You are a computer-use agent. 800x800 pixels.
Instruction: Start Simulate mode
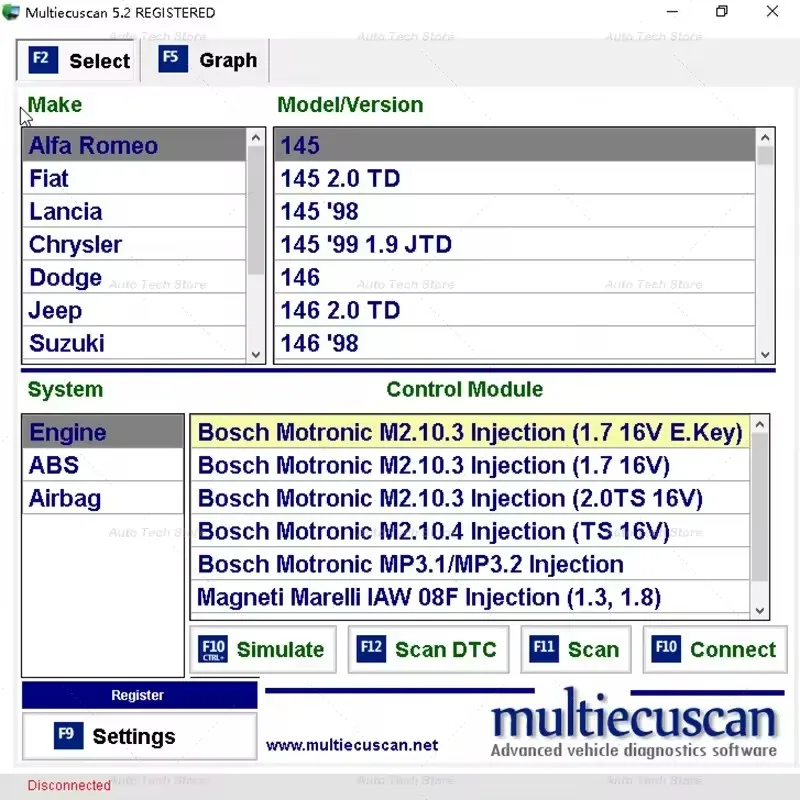(x=263, y=649)
